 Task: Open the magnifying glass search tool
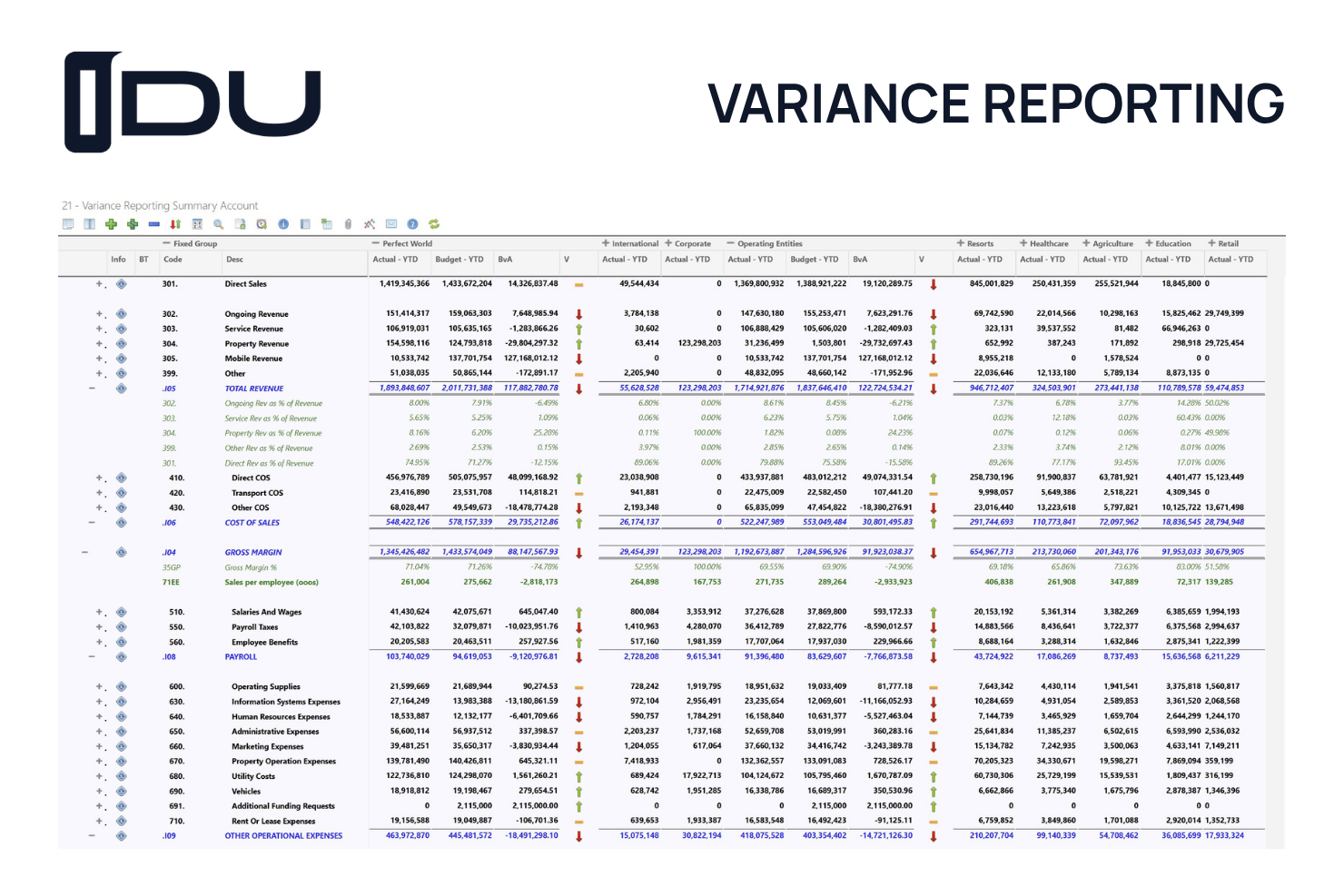218,224
